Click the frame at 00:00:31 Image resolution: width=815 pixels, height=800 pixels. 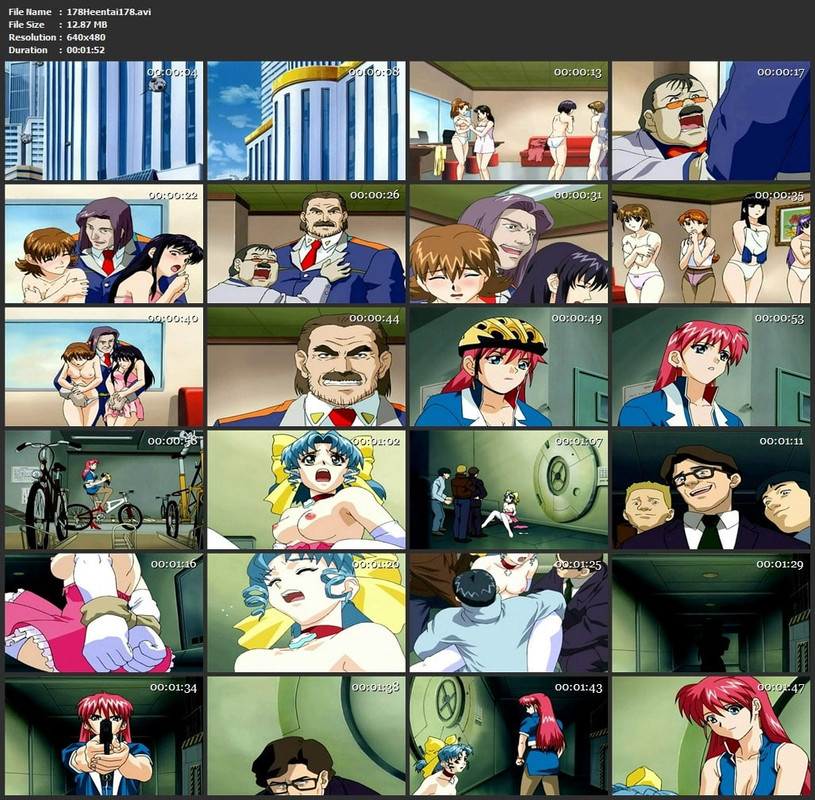(508, 244)
